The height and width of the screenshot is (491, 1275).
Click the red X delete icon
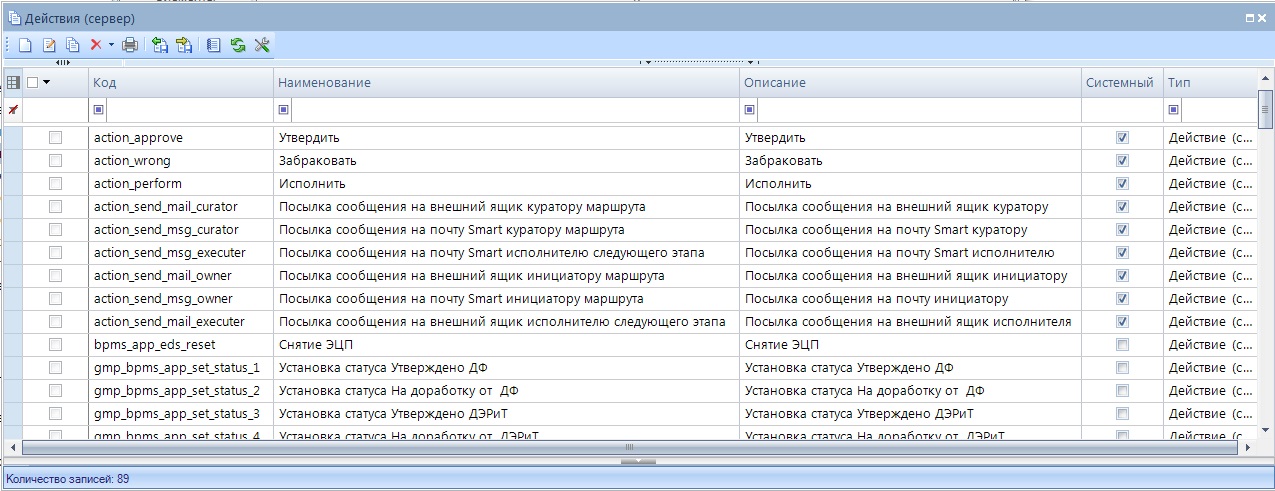pyautogui.click(x=96, y=45)
